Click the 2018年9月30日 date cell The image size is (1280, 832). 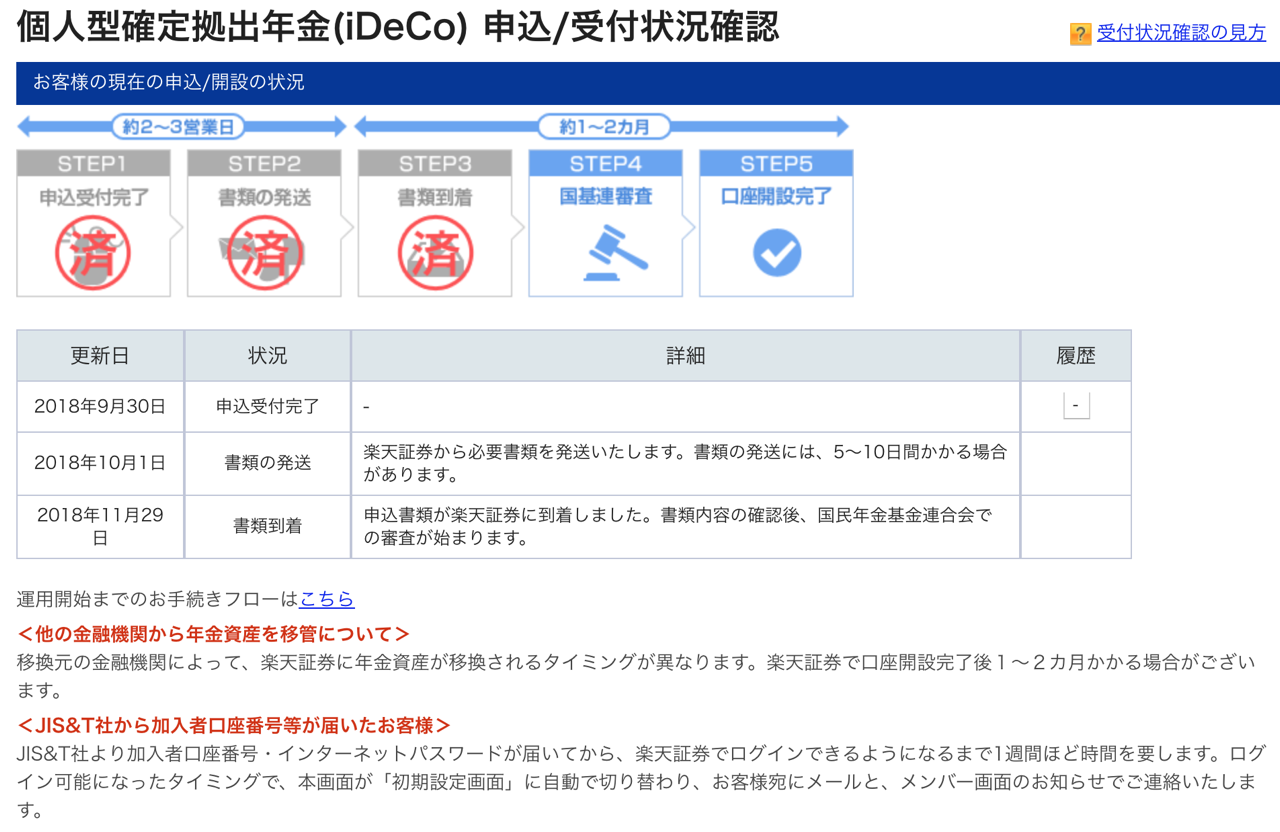pos(100,407)
